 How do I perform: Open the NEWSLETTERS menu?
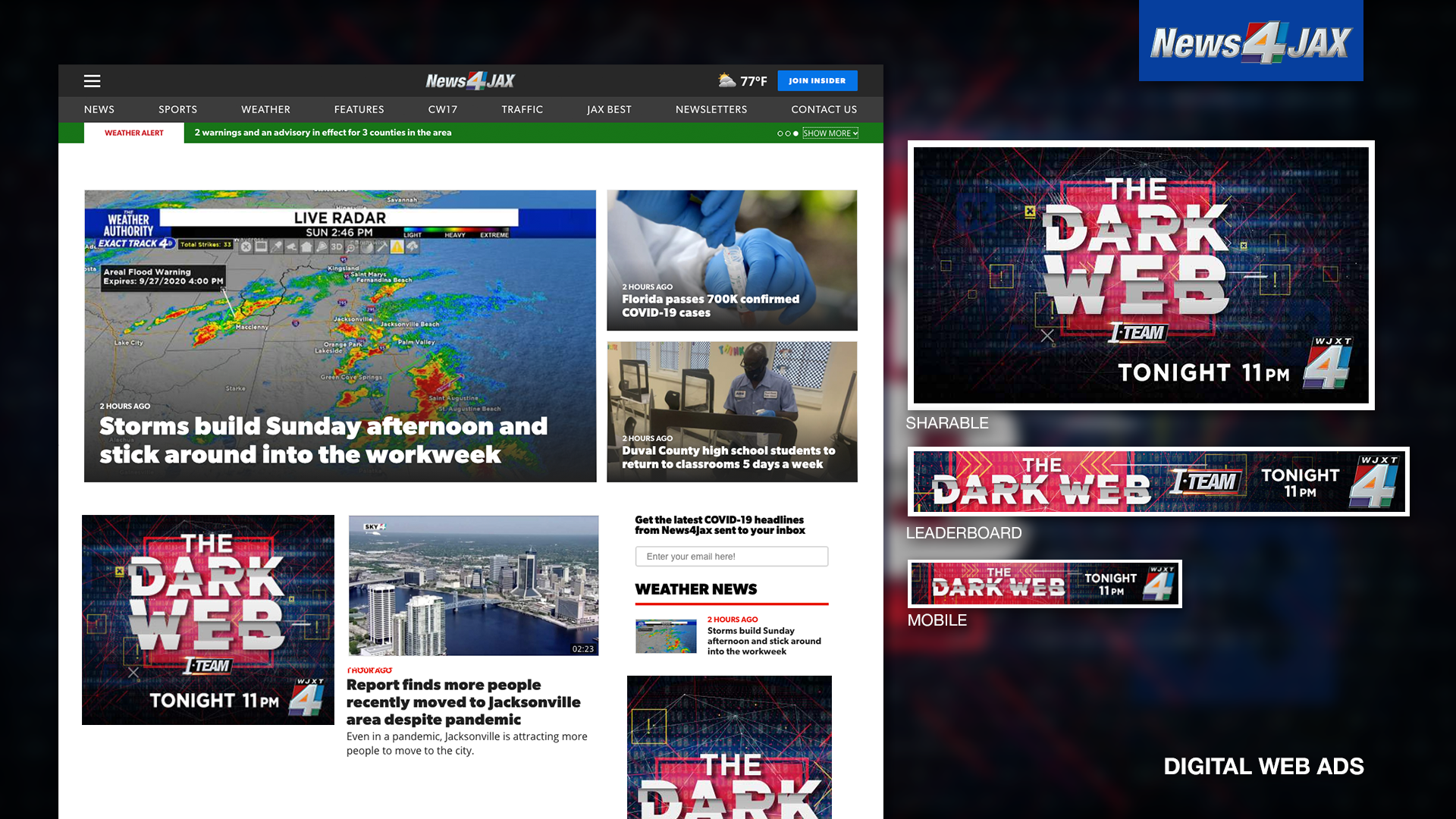[711, 109]
